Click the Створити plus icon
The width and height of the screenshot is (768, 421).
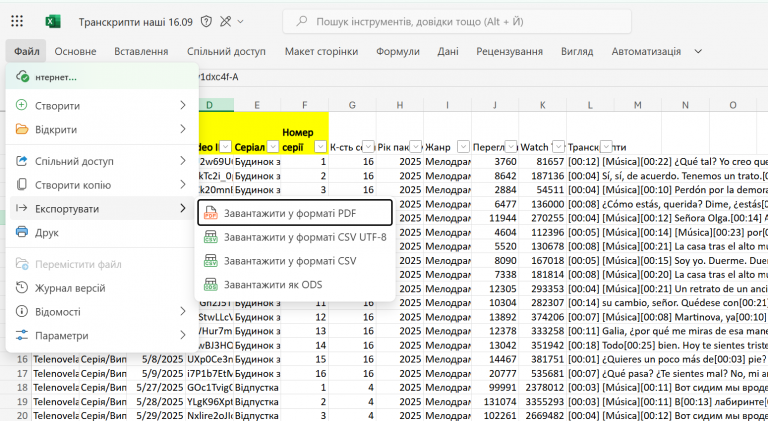[x=22, y=105]
